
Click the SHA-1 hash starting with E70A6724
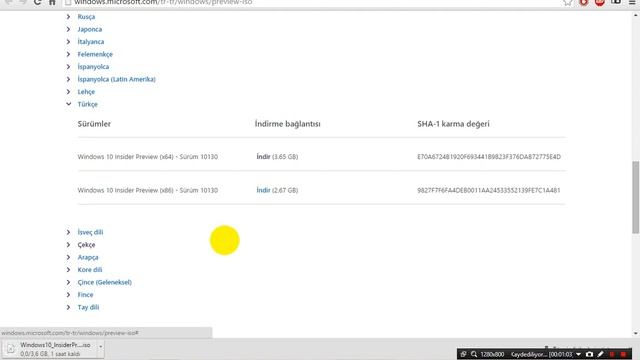(489, 157)
